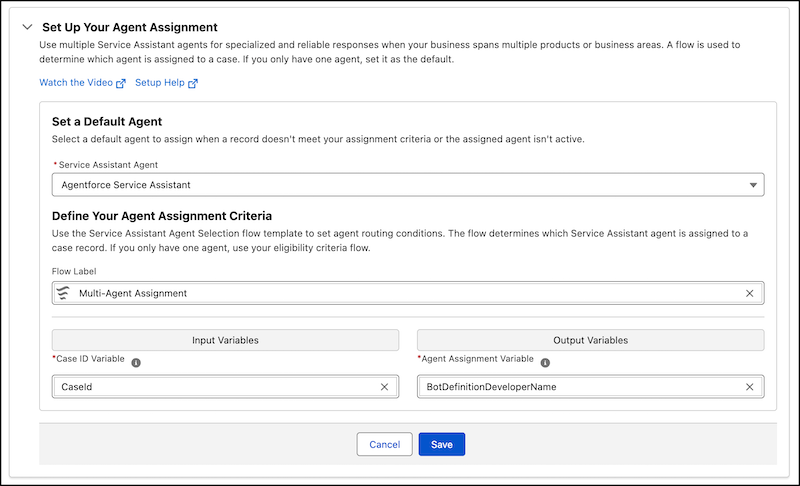
Task: Click the flow icon beside Multi-Agent Assignment
Action: click(x=63, y=293)
